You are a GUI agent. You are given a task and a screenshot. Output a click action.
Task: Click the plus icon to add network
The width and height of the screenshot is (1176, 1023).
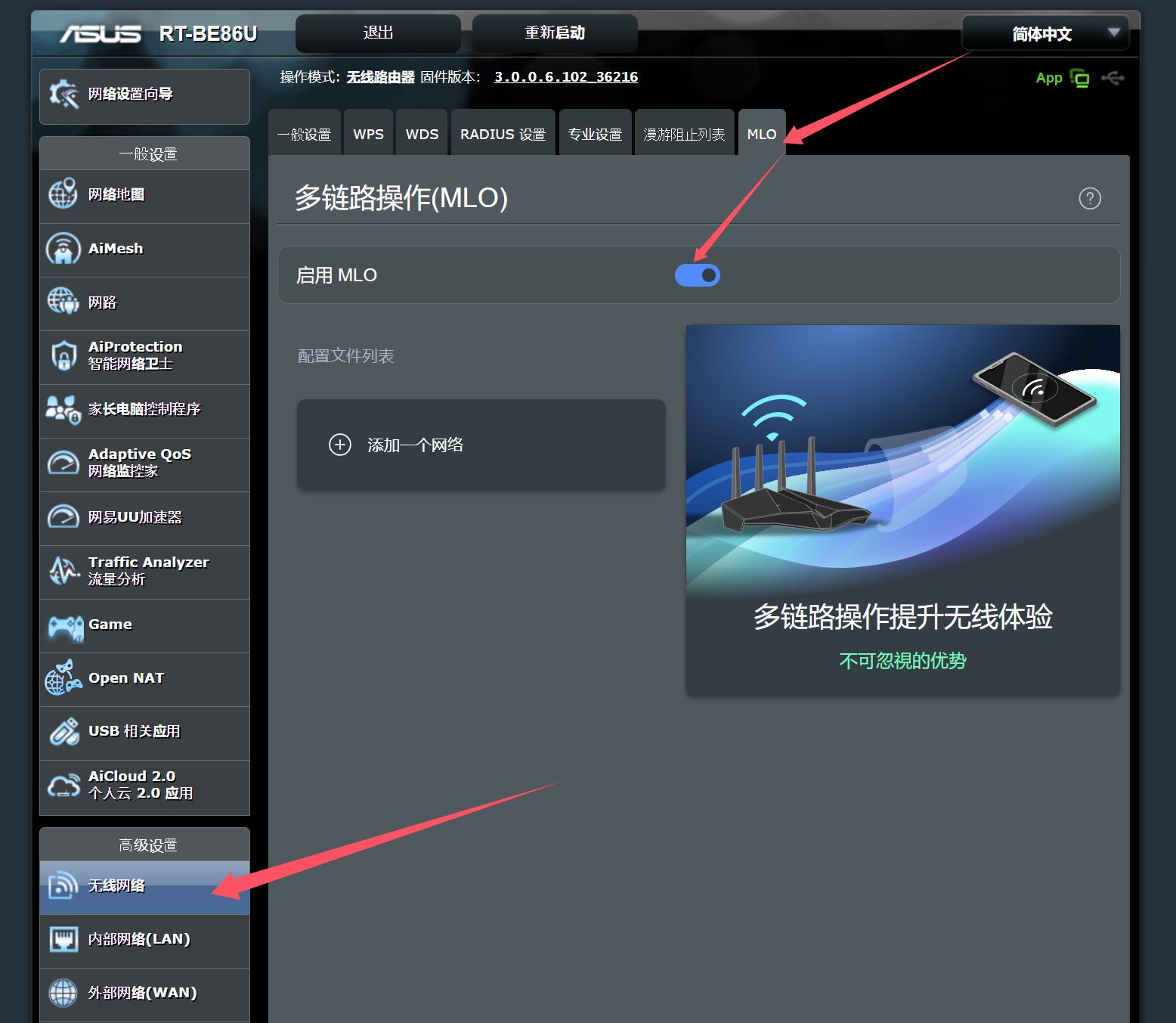point(340,445)
